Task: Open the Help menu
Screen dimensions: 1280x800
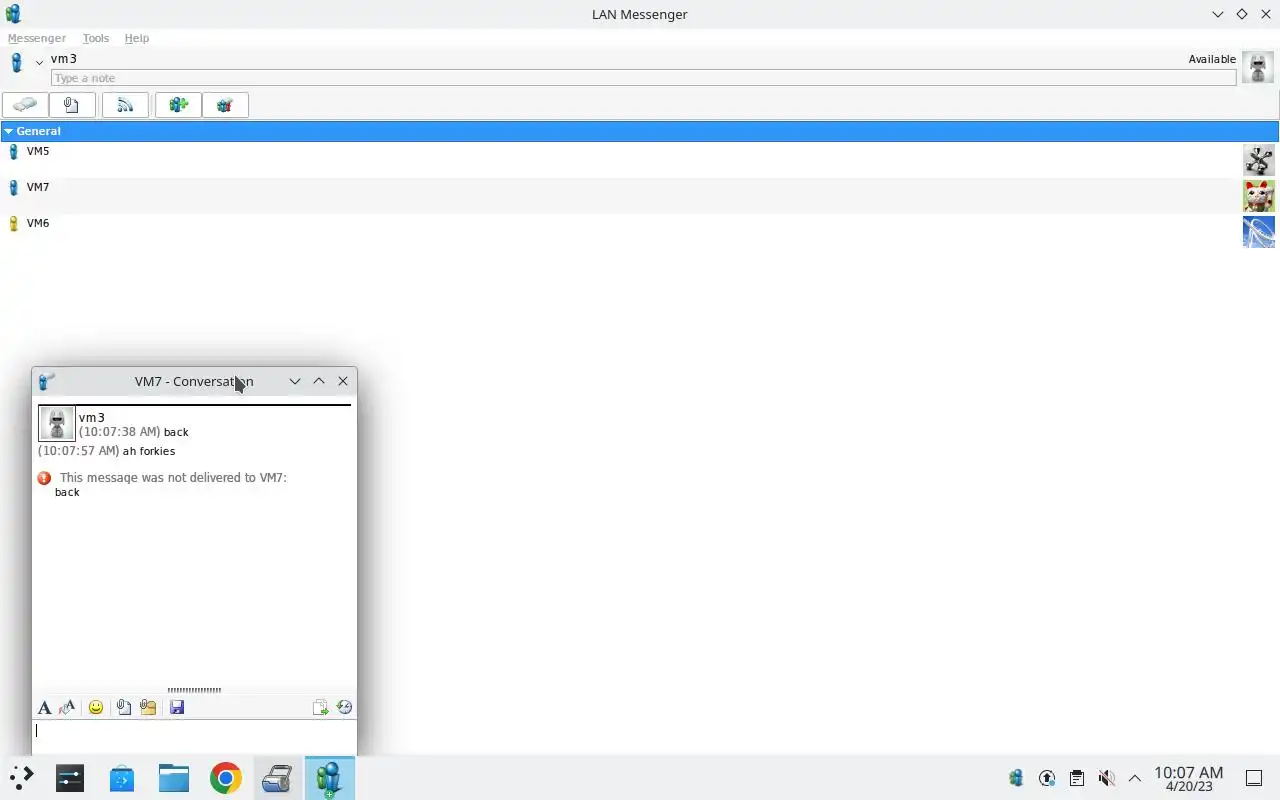Action: click(137, 38)
